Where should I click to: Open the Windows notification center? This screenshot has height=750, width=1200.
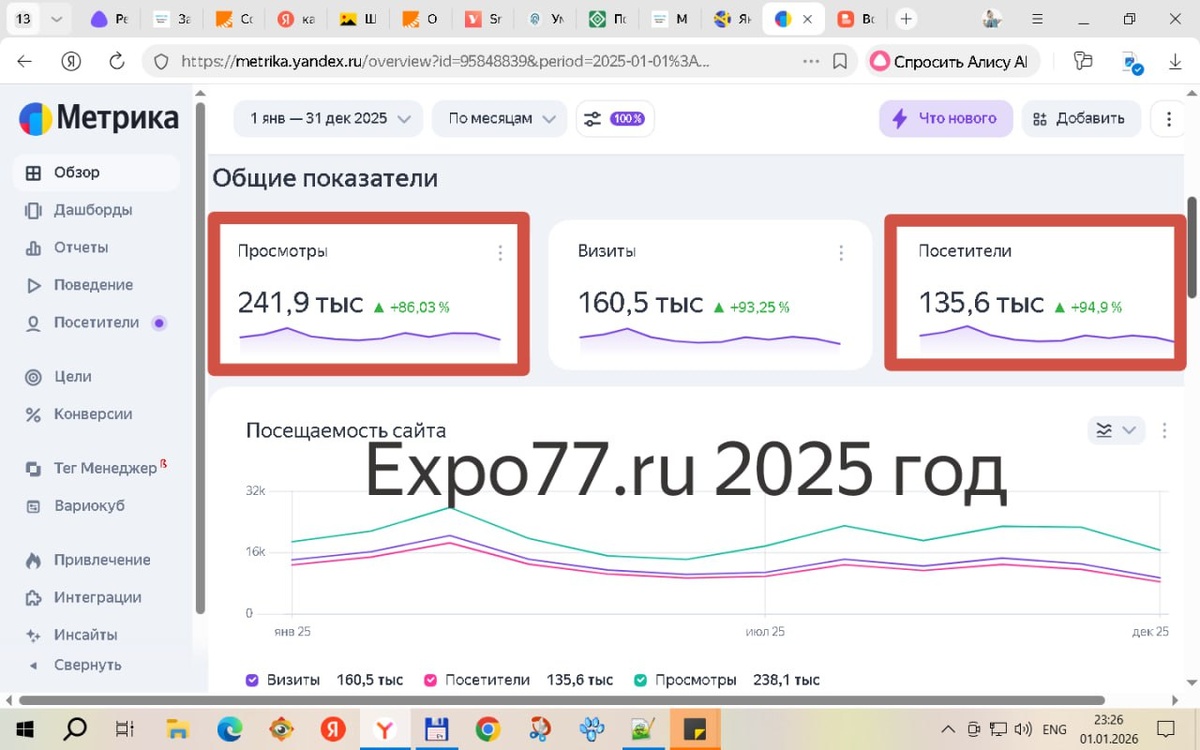pyautogui.click(x=1165, y=729)
